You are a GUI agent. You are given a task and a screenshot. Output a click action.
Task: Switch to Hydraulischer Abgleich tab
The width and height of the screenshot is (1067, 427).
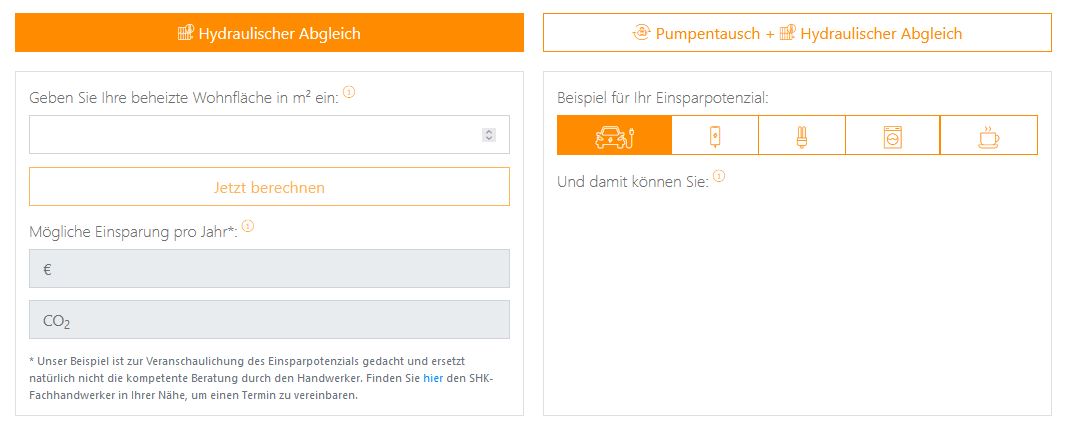269,33
